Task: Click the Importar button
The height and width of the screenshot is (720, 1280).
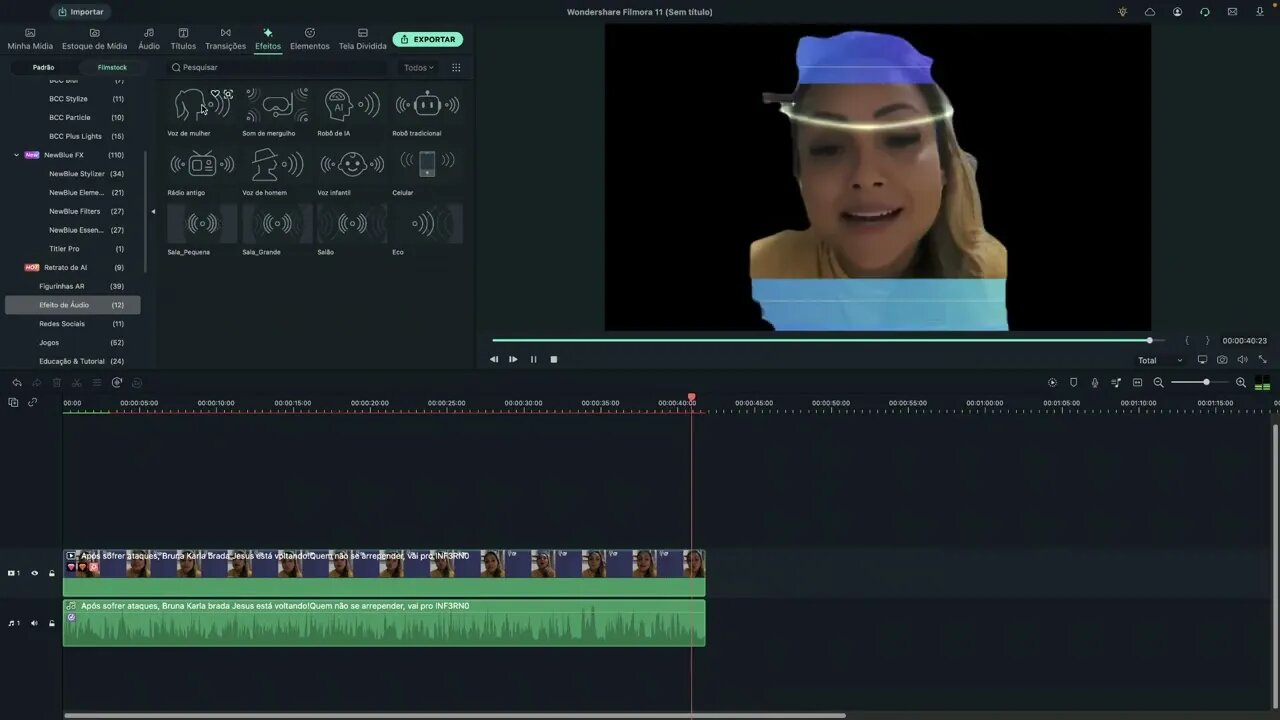Action: 80,12
